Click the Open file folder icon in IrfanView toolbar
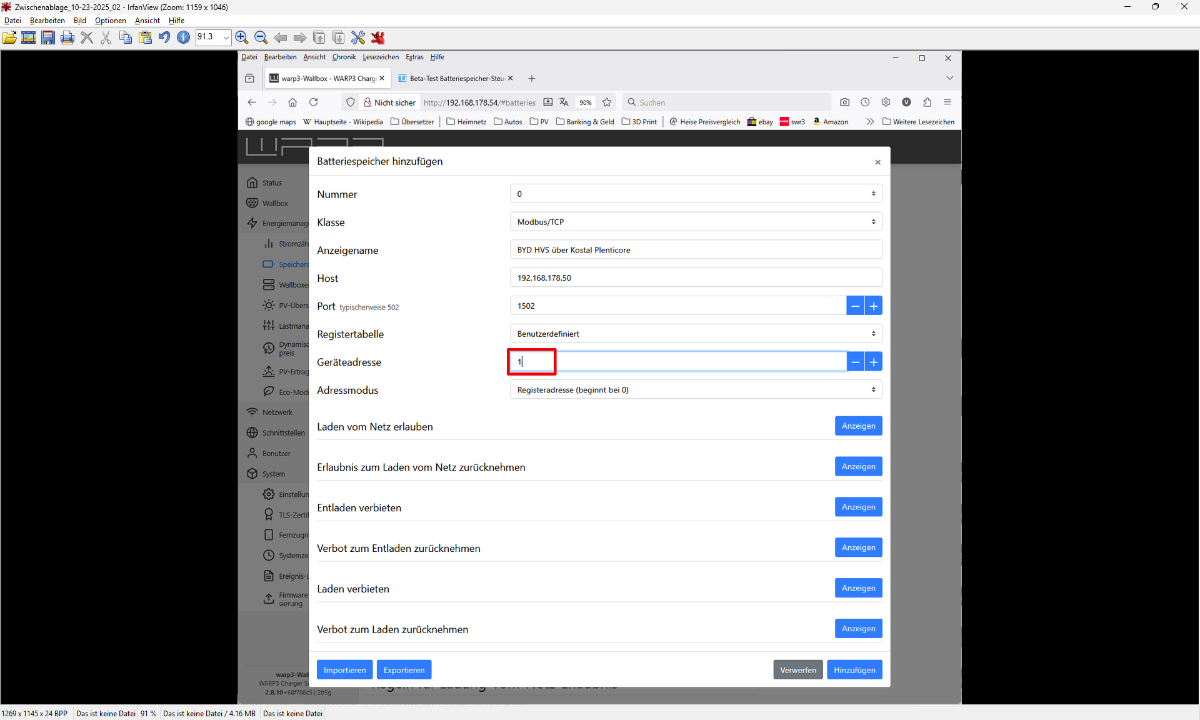 10,37
